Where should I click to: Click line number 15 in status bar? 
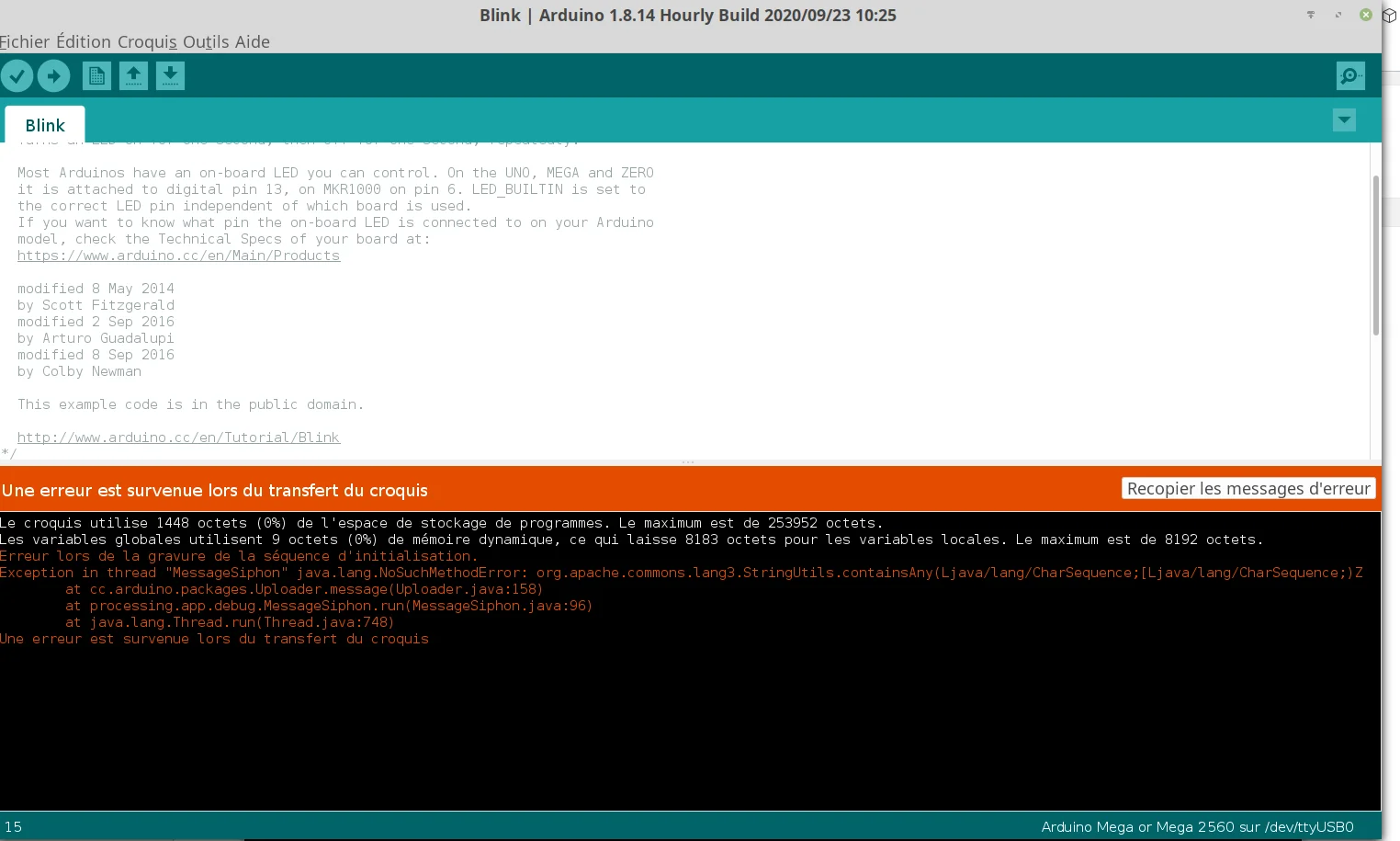pyautogui.click(x=13, y=827)
